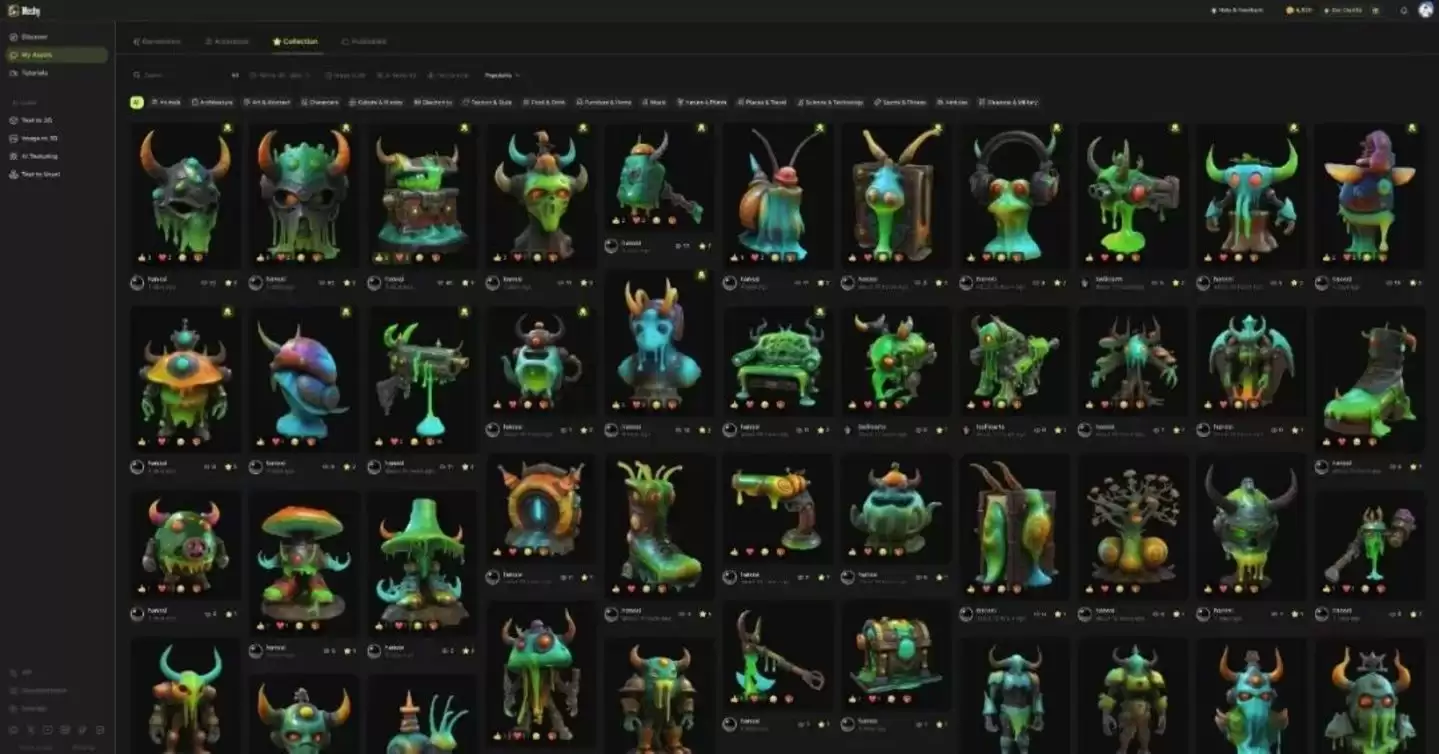Screen dimensions: 1439x754
Task: Open the Discover page in sidebar
Action: pos(35,37)
